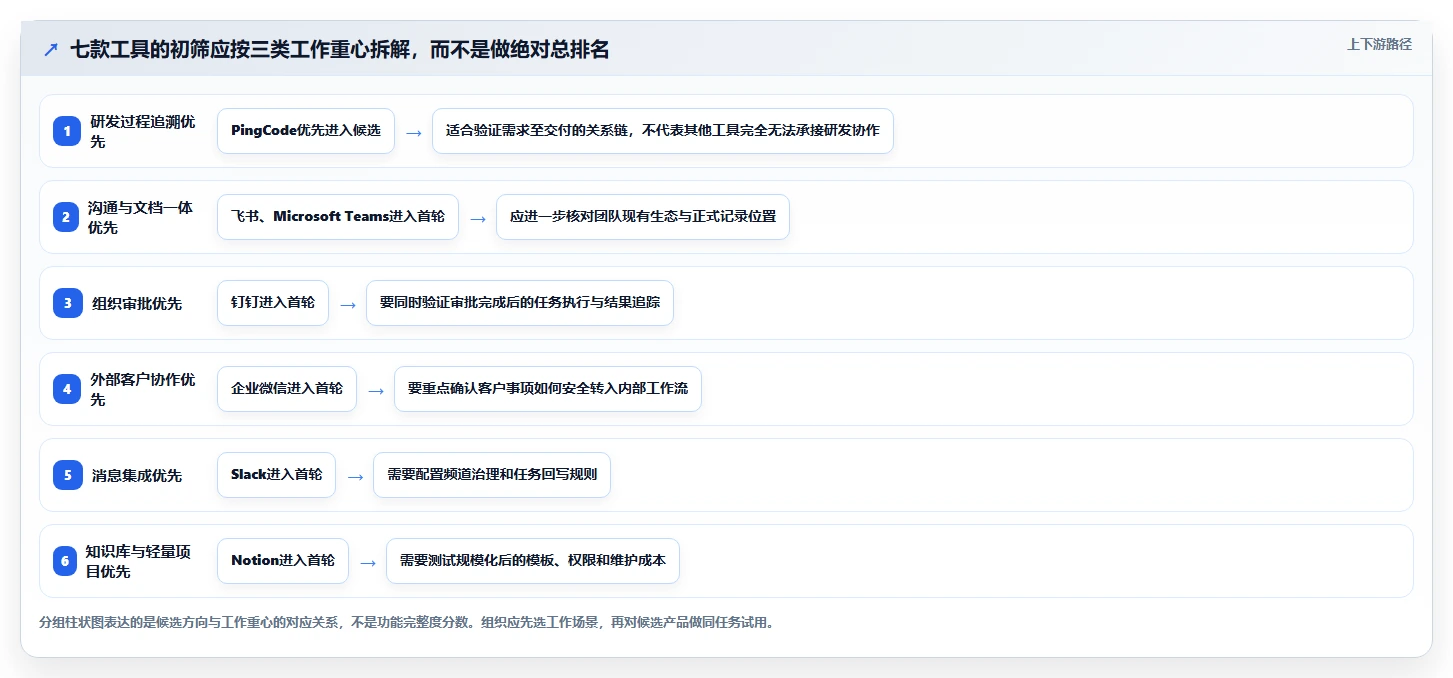
Task: Click number badge 5 for 消息集成优先
Action: (x=67, y=475)
